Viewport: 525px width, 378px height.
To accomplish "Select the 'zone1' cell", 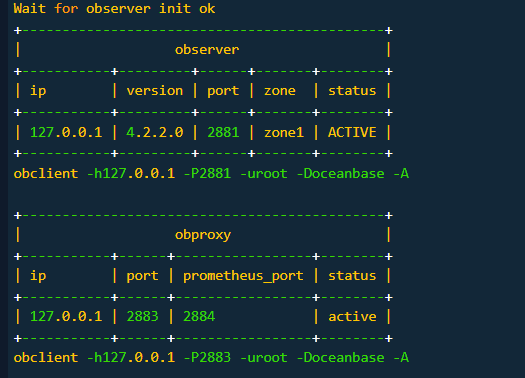I will [284, 132].
